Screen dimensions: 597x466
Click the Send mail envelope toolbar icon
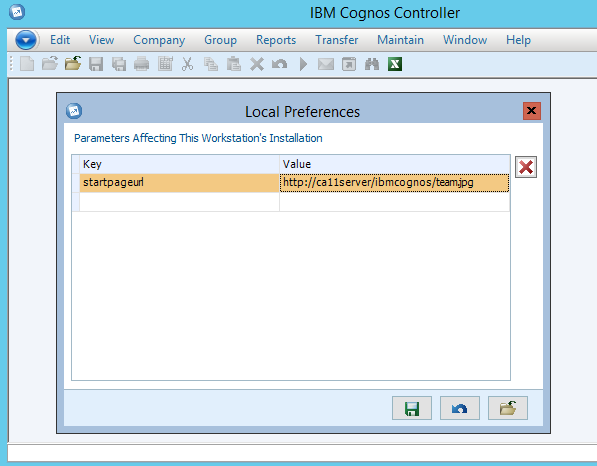tap(326, 64)
